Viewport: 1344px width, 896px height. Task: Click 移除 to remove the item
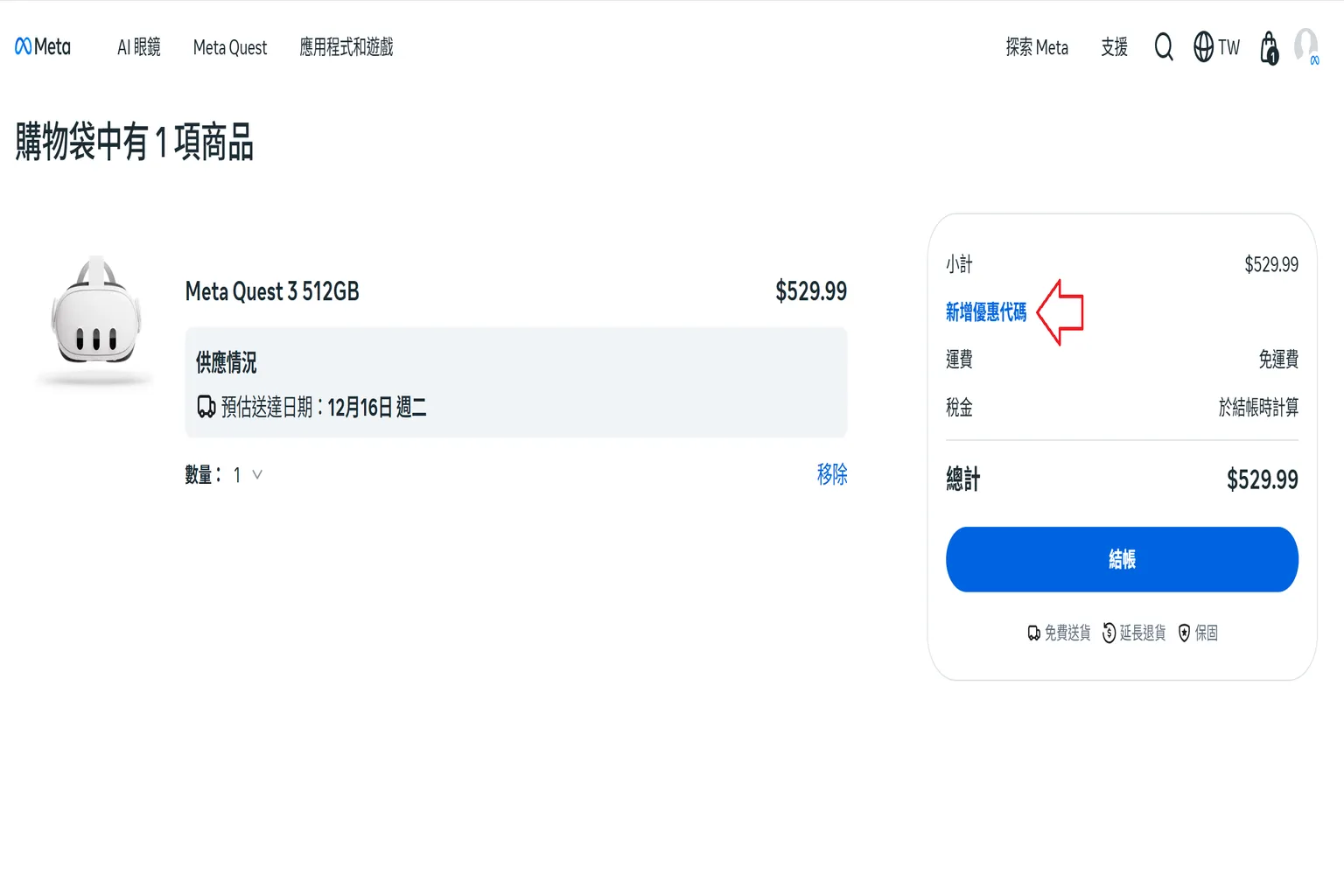point(830,473)
